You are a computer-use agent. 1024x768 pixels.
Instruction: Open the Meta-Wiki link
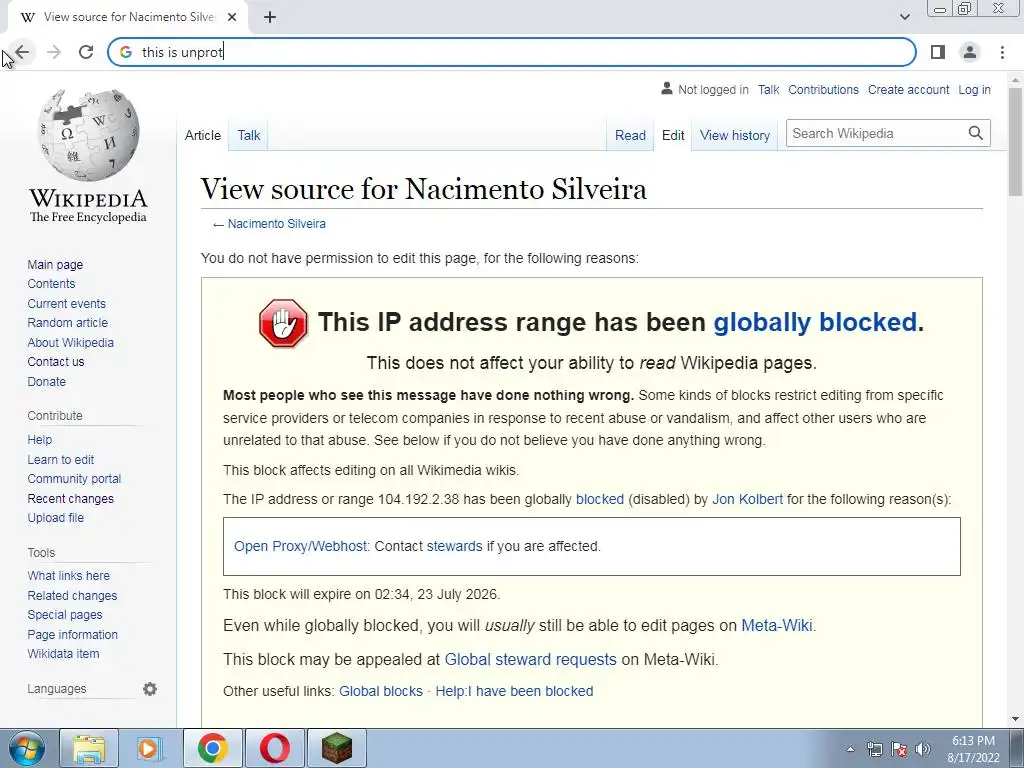click(776, 625)
